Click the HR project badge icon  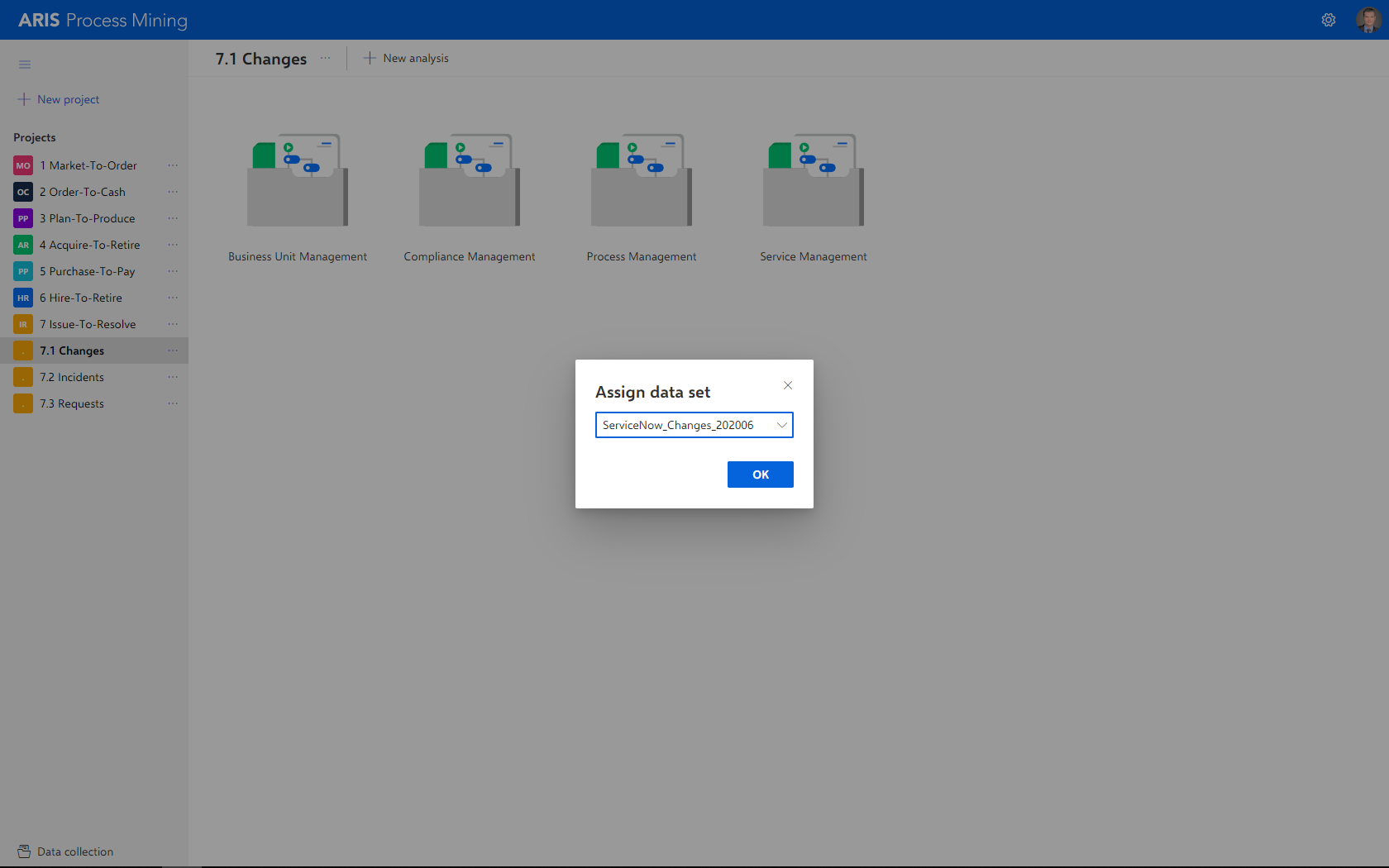[x=23, y=298]
